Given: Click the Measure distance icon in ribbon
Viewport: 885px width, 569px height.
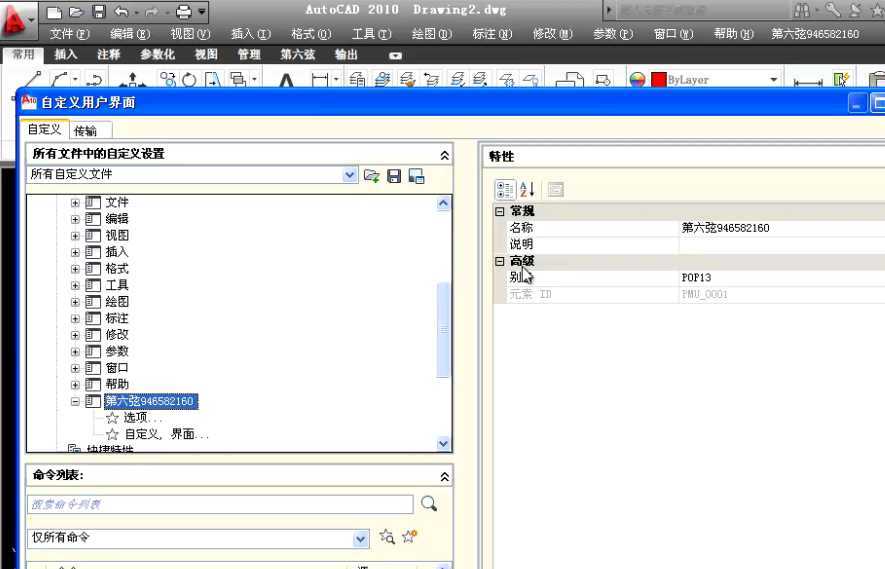Looking at the screenshot, I should click(x=808, y=82).
